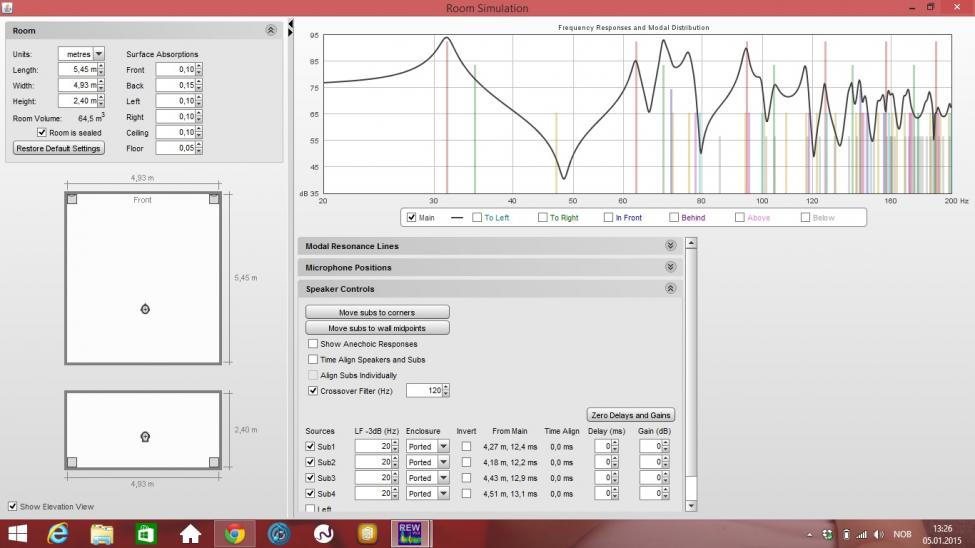
Task: Show hidden system tray icons
Action: tap(810, 534)
